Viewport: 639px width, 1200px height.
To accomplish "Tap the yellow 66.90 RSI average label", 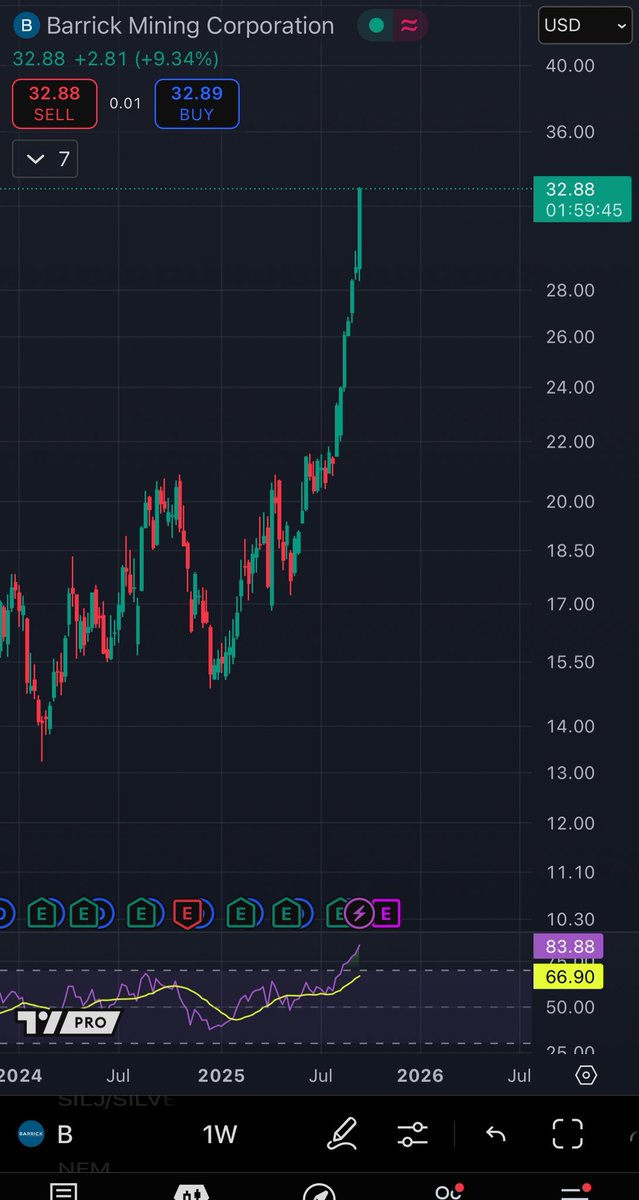I will pos(568,976).
